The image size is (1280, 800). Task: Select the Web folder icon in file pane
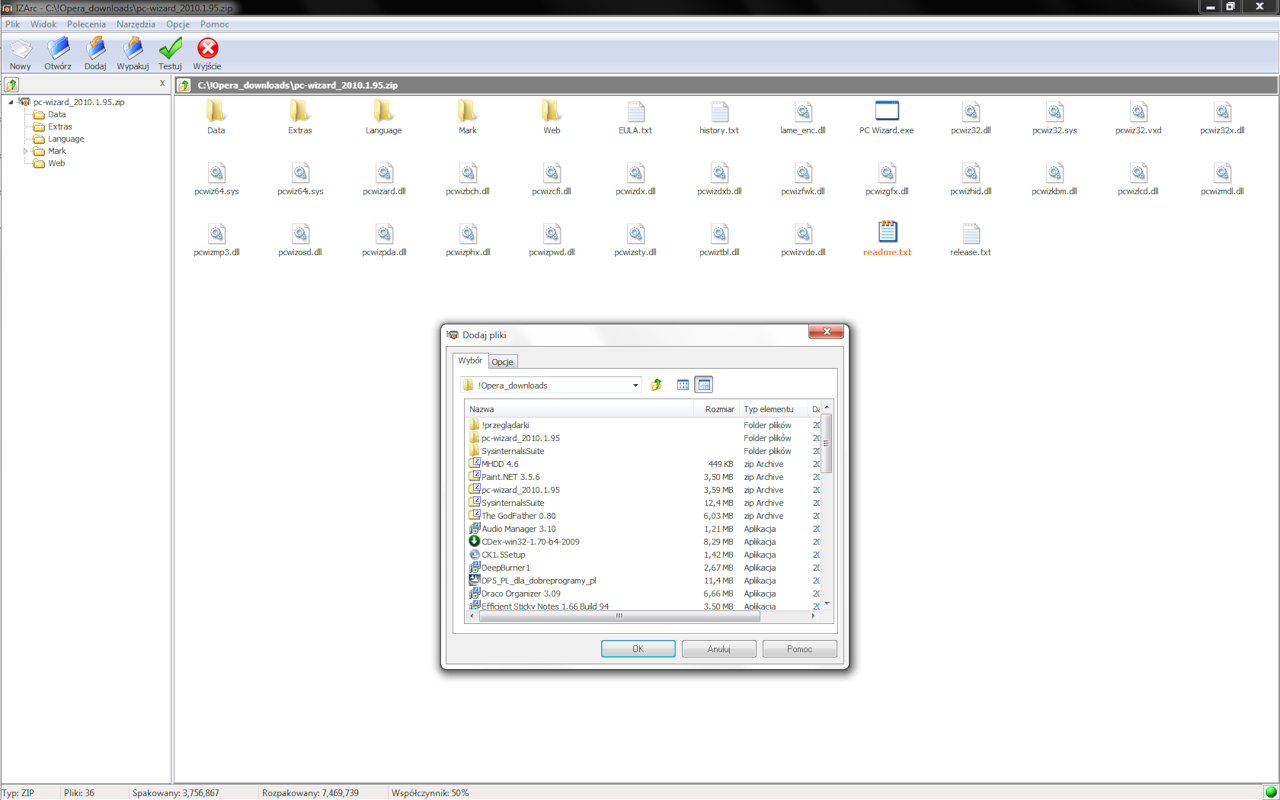click(x=551, y=111)
